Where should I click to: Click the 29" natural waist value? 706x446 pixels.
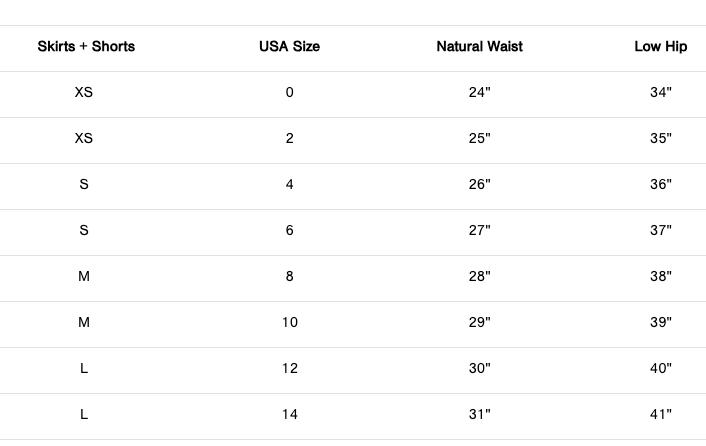479,323
